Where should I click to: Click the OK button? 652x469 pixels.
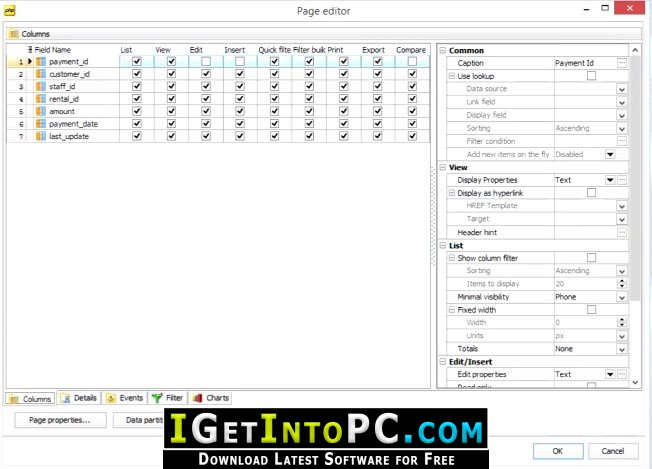558,451
